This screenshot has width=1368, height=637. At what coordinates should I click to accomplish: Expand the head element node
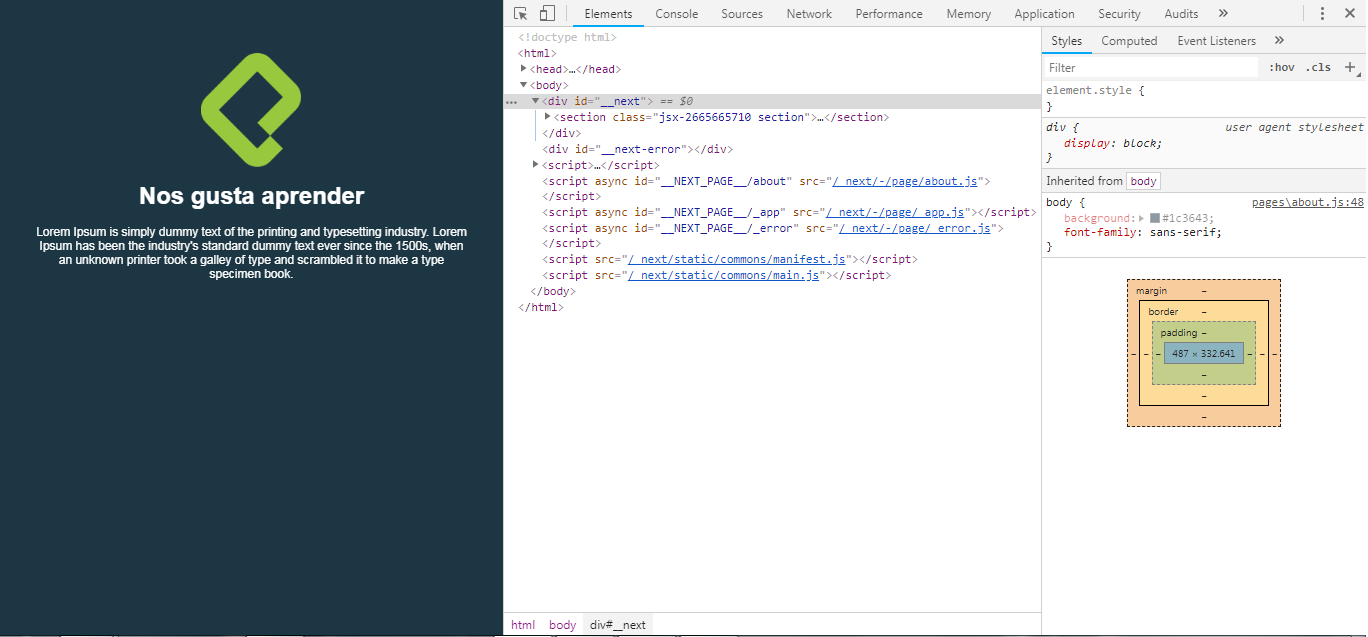(524, 69)
